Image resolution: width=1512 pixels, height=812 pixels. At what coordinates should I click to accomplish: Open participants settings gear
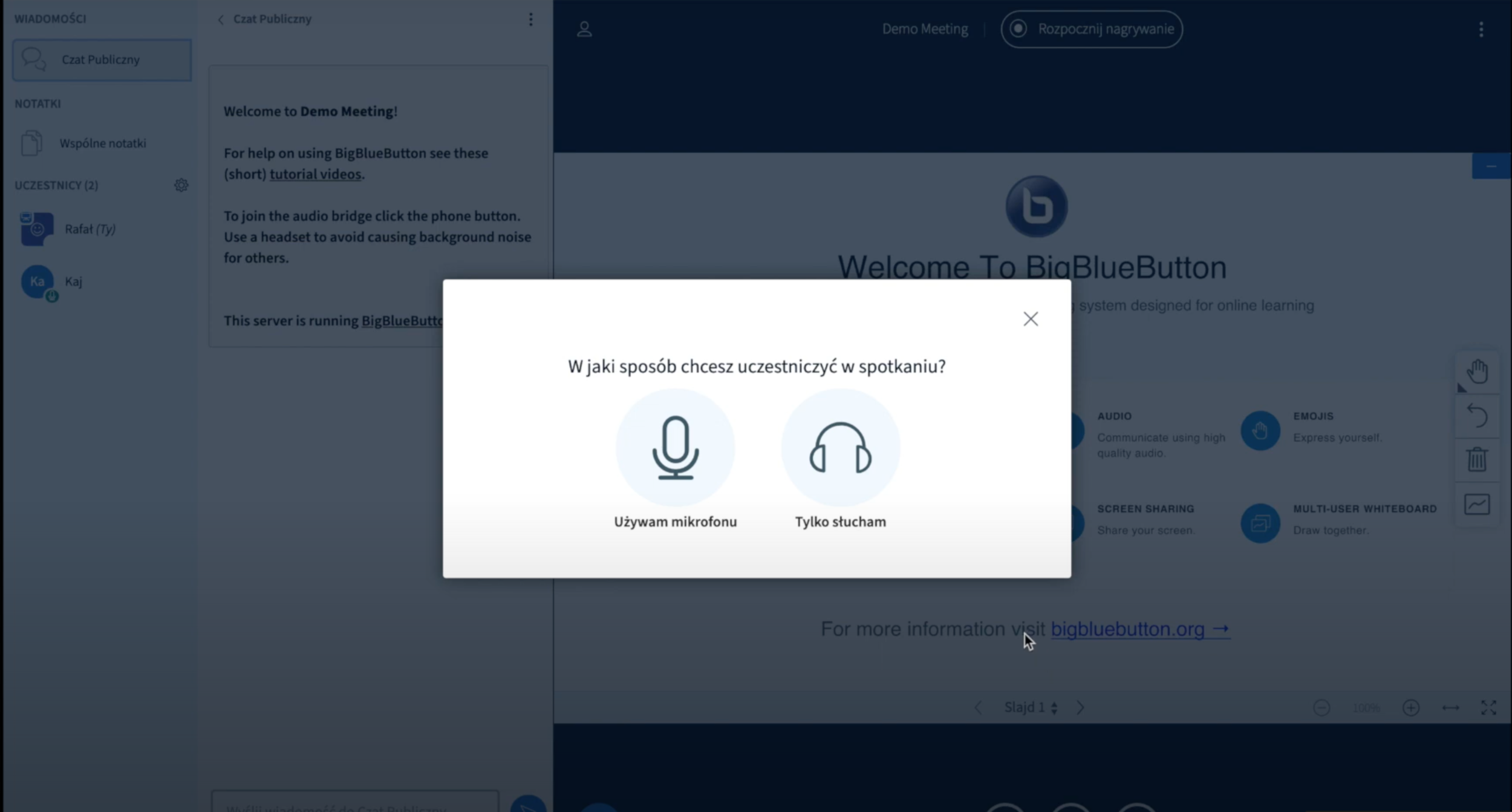pyautogui.click(x=181, y=185)
